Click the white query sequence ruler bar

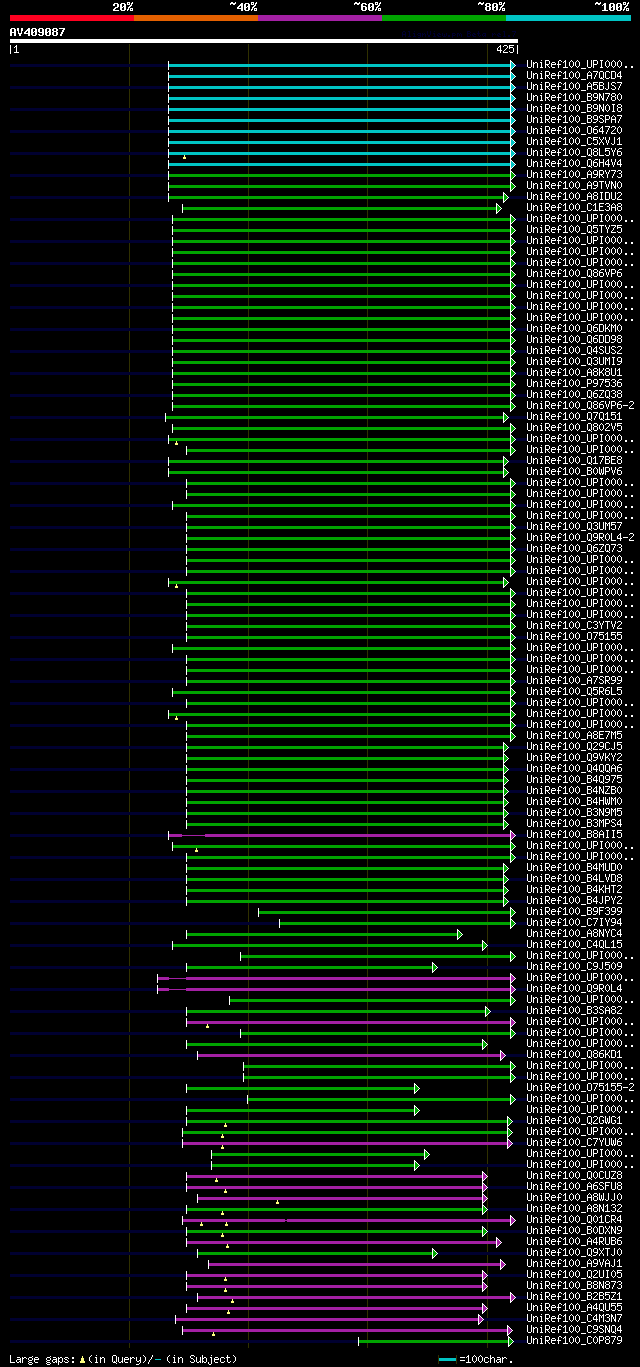pyautogui.click(x=264, y=41)
